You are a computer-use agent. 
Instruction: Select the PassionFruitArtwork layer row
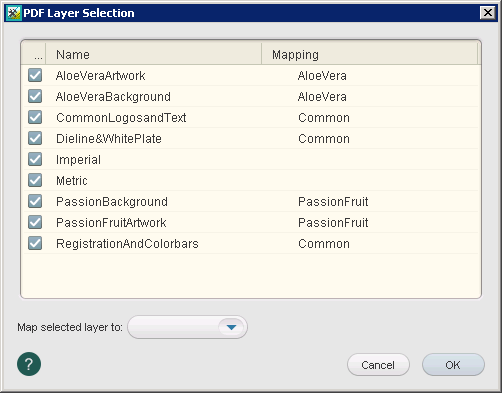(251, 222)
